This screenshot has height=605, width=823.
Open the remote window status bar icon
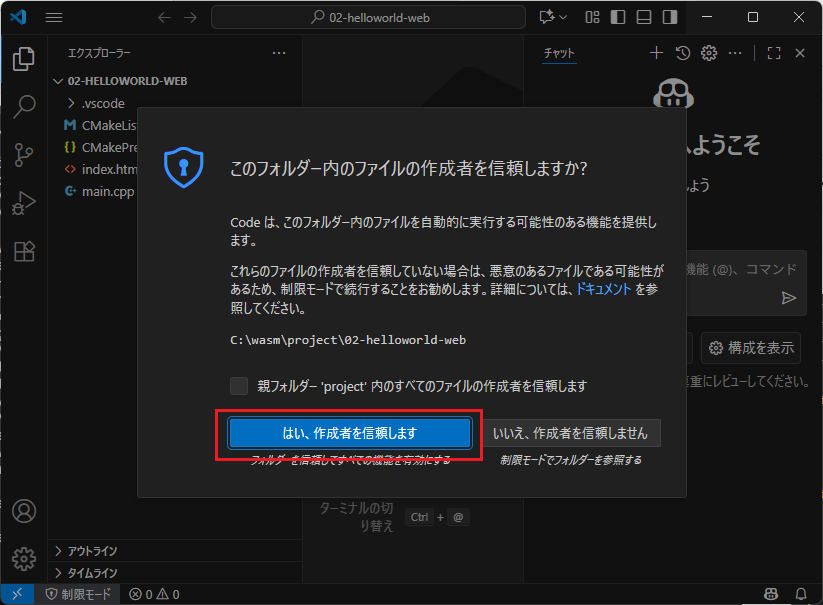coord(17,594)
